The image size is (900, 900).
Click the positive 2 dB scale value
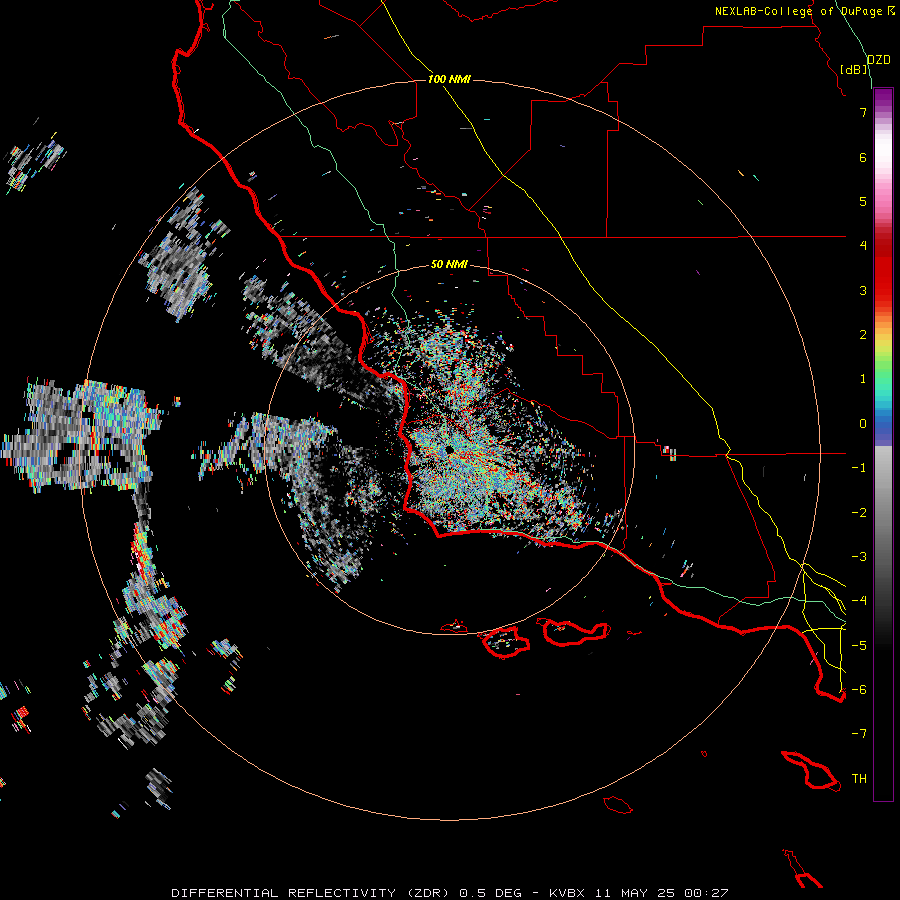[863, 335]
